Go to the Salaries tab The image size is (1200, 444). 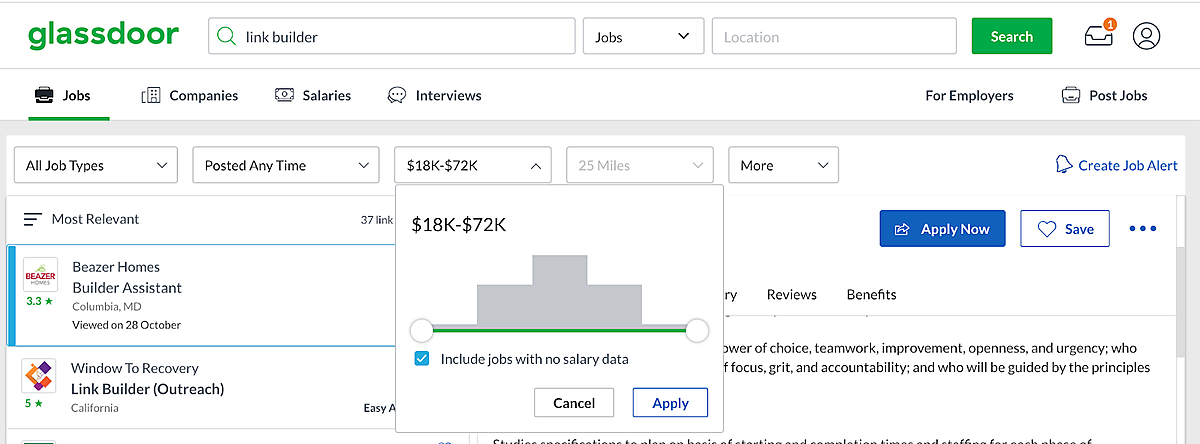[313, 96]
